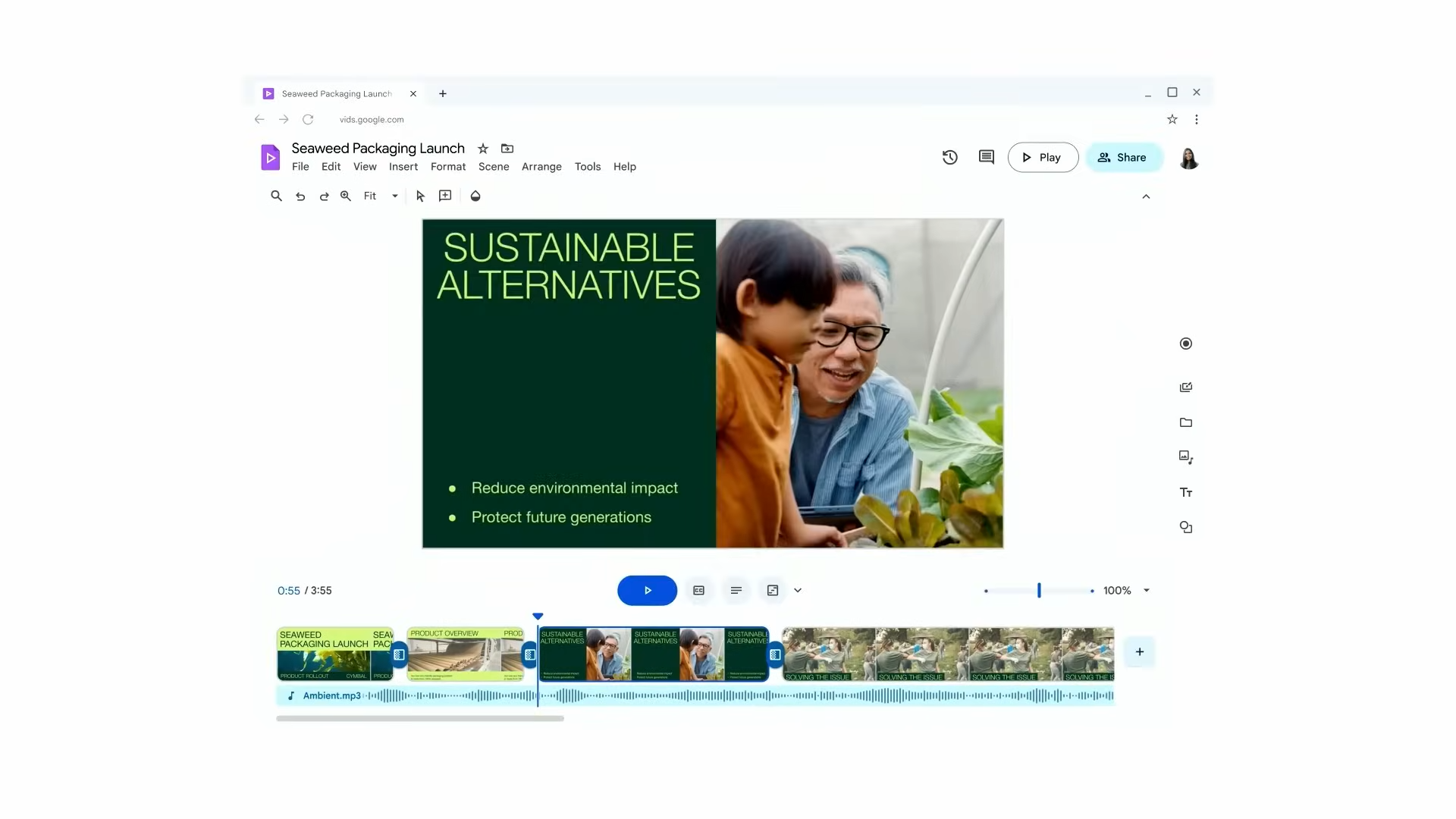Open the Scene menu

tap(494, 167)
